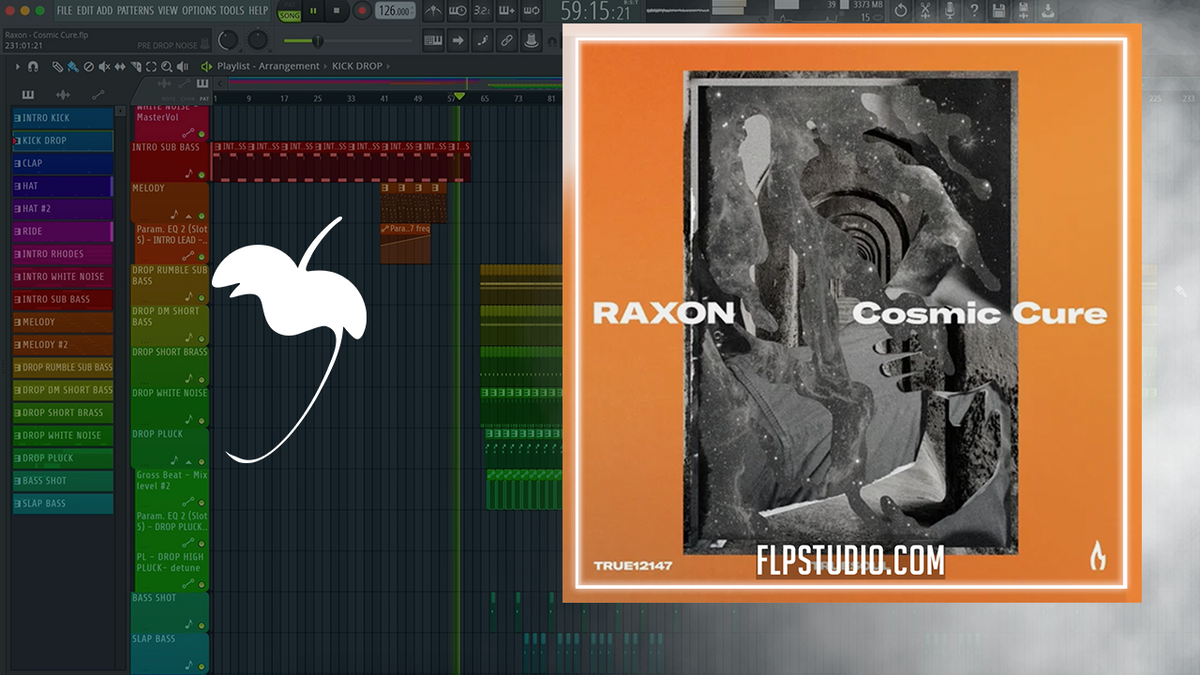Select the Zoom magnifier tool in the playlist

[x=166, y=66]
